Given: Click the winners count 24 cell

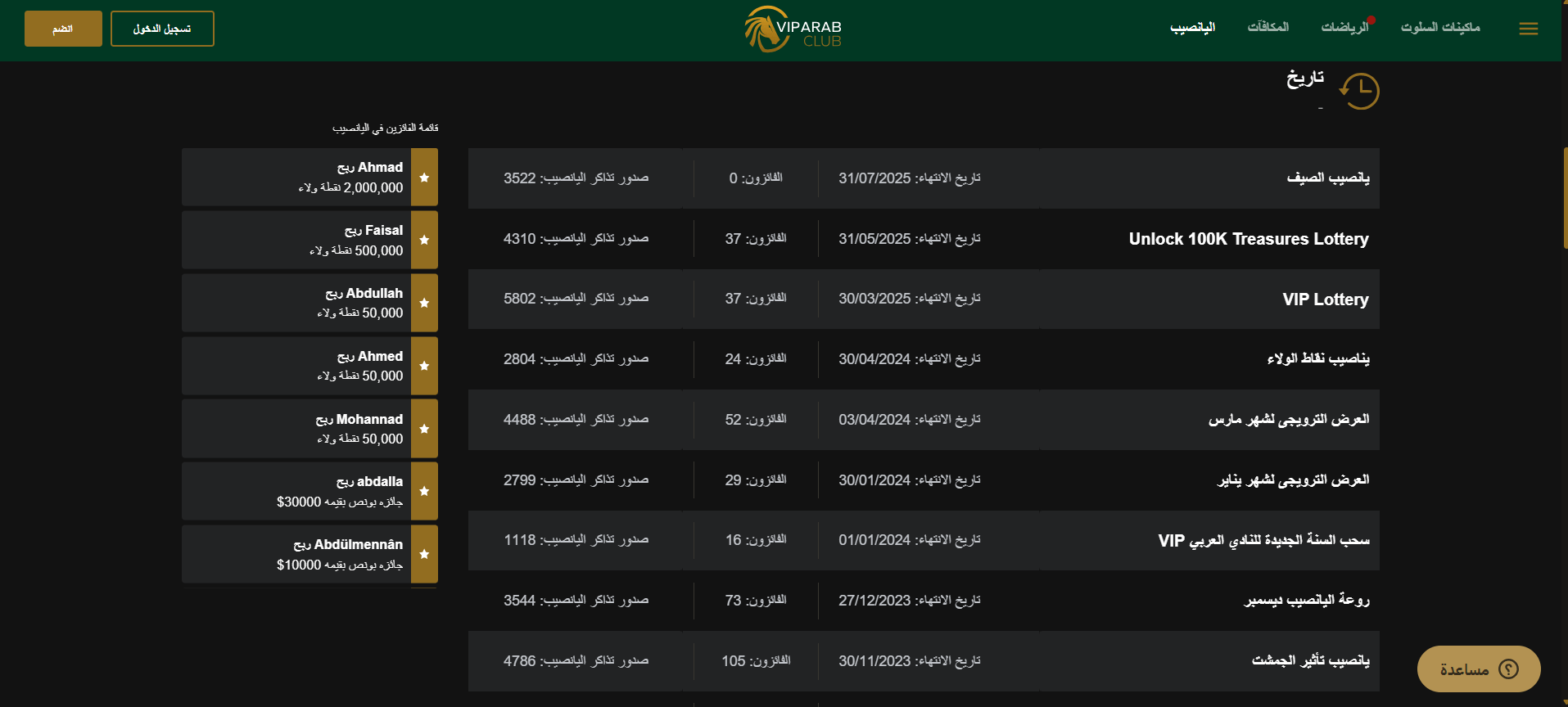Looking at the screenshot, I should click(756, 359).
